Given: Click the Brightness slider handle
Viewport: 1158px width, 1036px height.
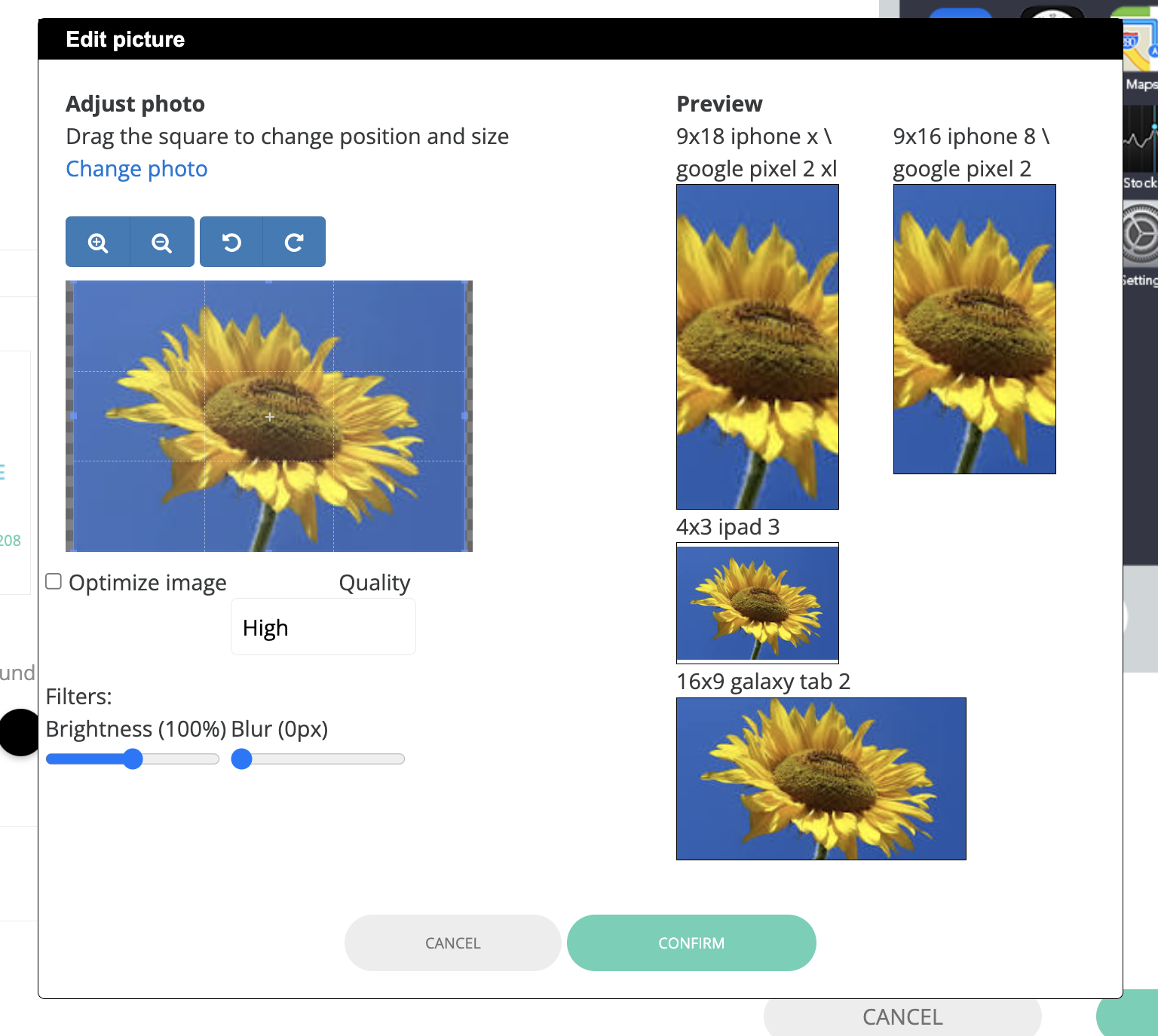Looking at the screenshot, I should [x=133, y=759].
